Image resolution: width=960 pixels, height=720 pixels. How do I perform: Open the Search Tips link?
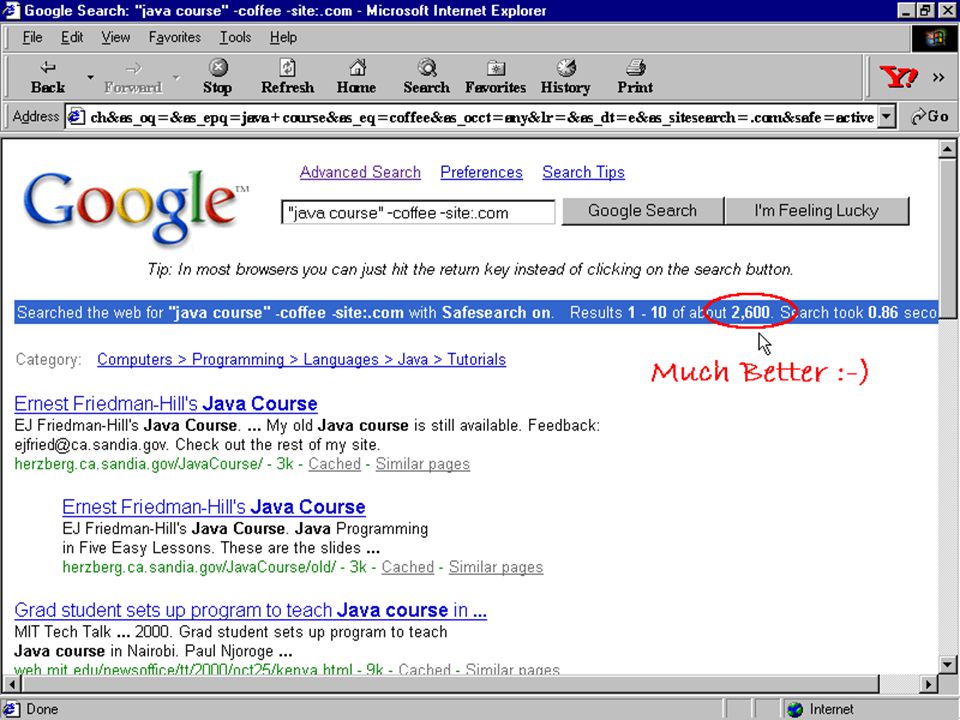pos(583,173)
